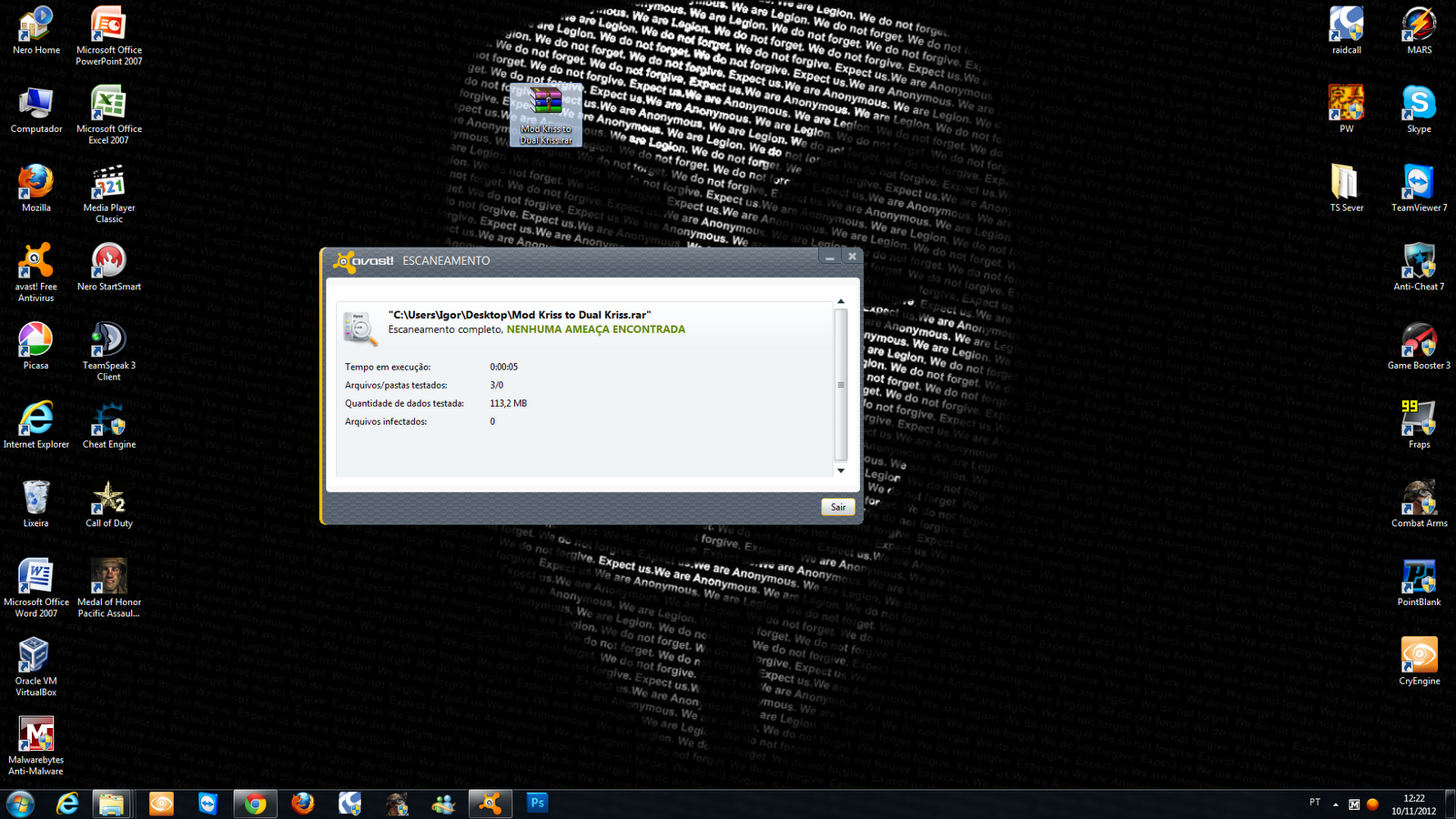Viewport: 1456px width, 819px height.
Task: Select the Mozilla Firefox desktop icon
Action: coord(36,188)
